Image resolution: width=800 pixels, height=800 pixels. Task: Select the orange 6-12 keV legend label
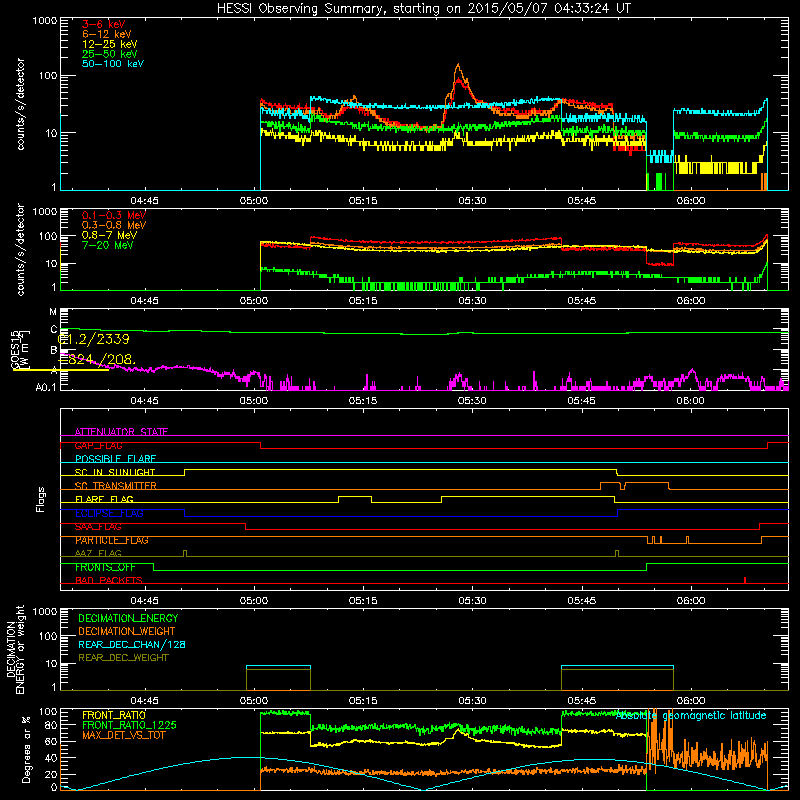click(x=107, y=34)
